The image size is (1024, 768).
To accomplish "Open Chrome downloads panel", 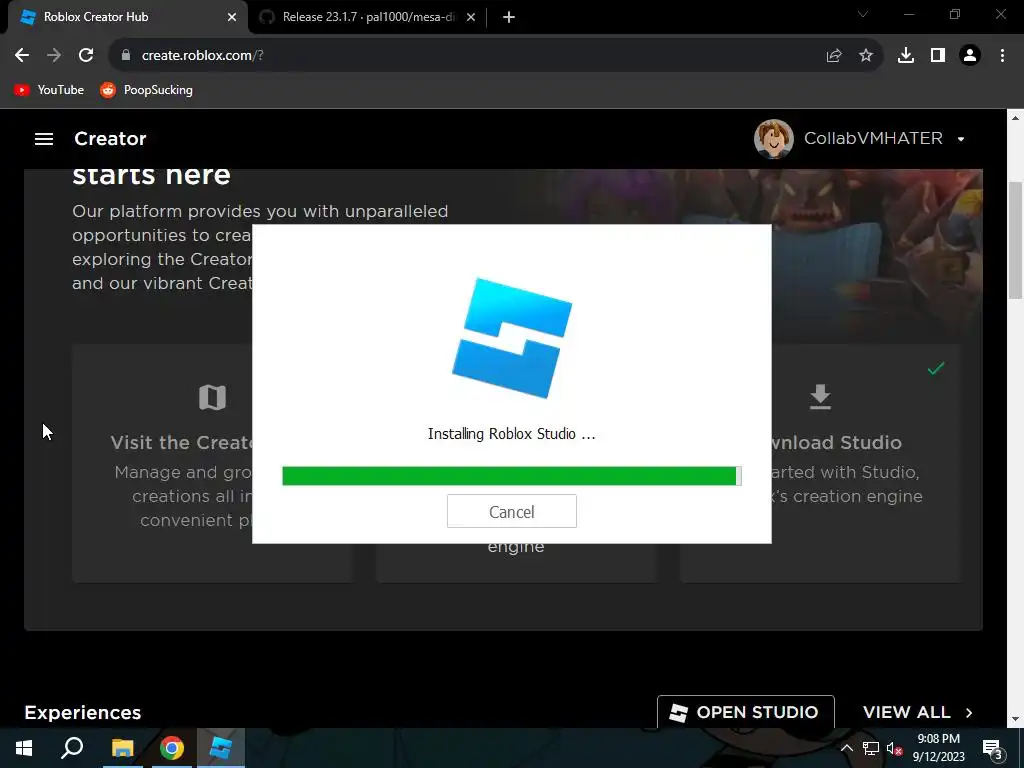I will click(906, 56).
